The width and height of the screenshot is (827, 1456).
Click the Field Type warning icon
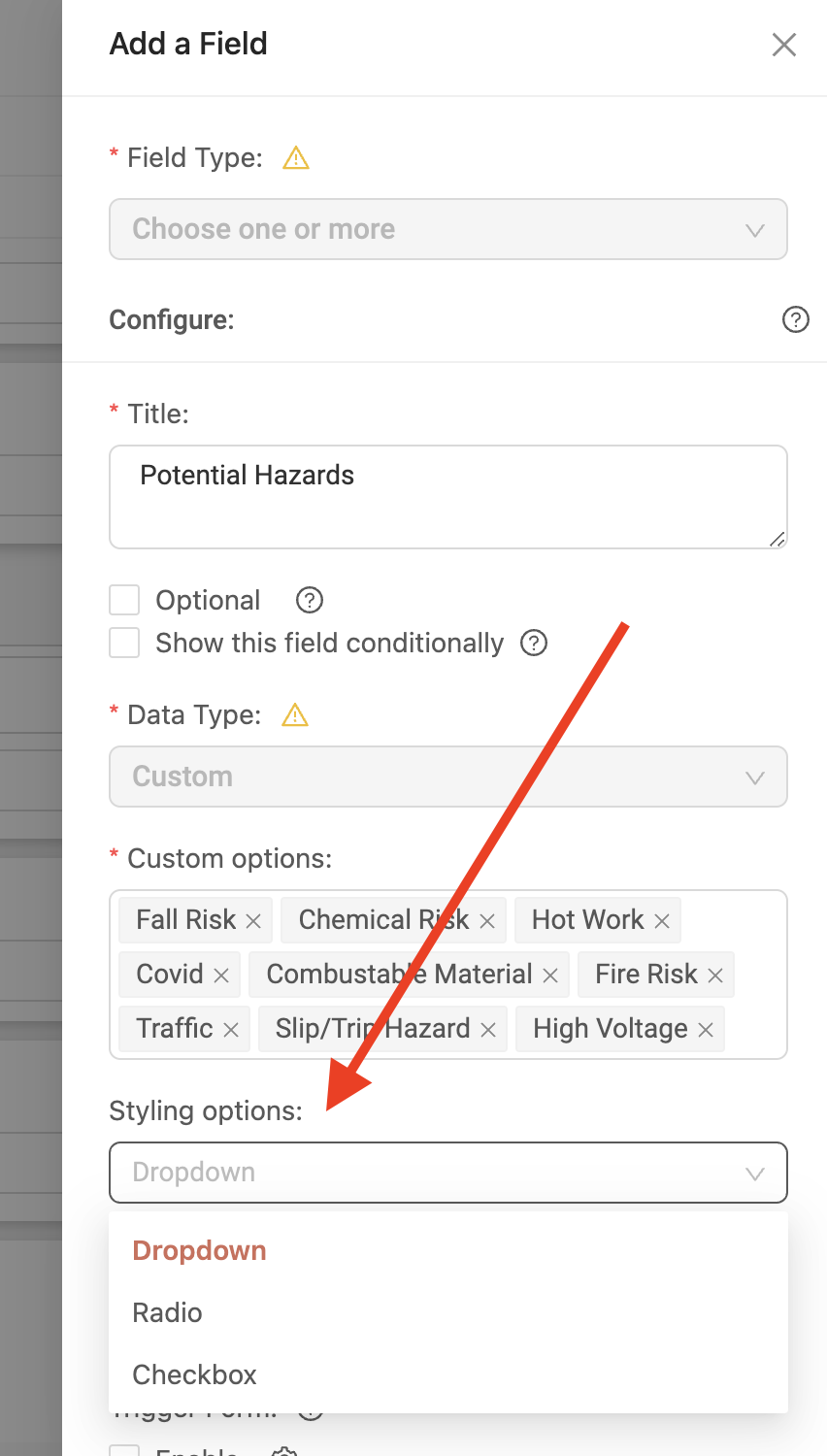pyautogui.click(x=295, y=157)
